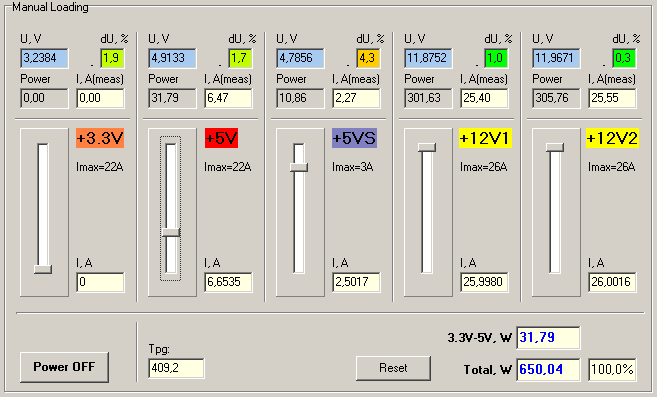Click the Power field showing 31,79 under +5V
657x397 pixels.
[x=172, y=98]
